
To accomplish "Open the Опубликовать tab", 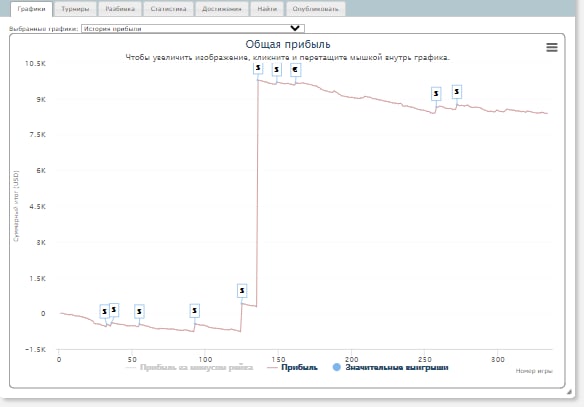I will pos(315,9).
